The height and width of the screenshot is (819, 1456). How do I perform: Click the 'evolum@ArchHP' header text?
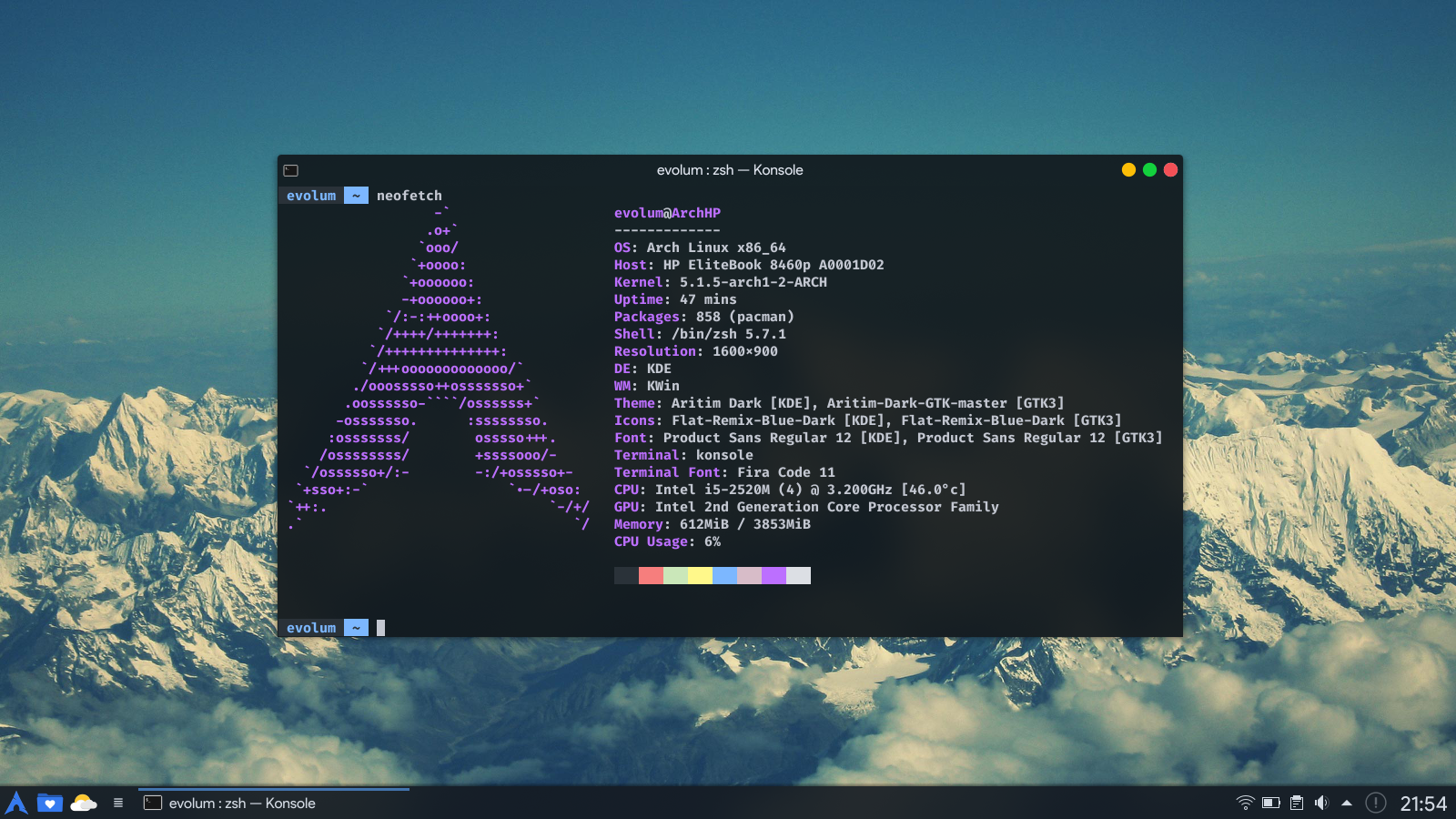point(667,213)
